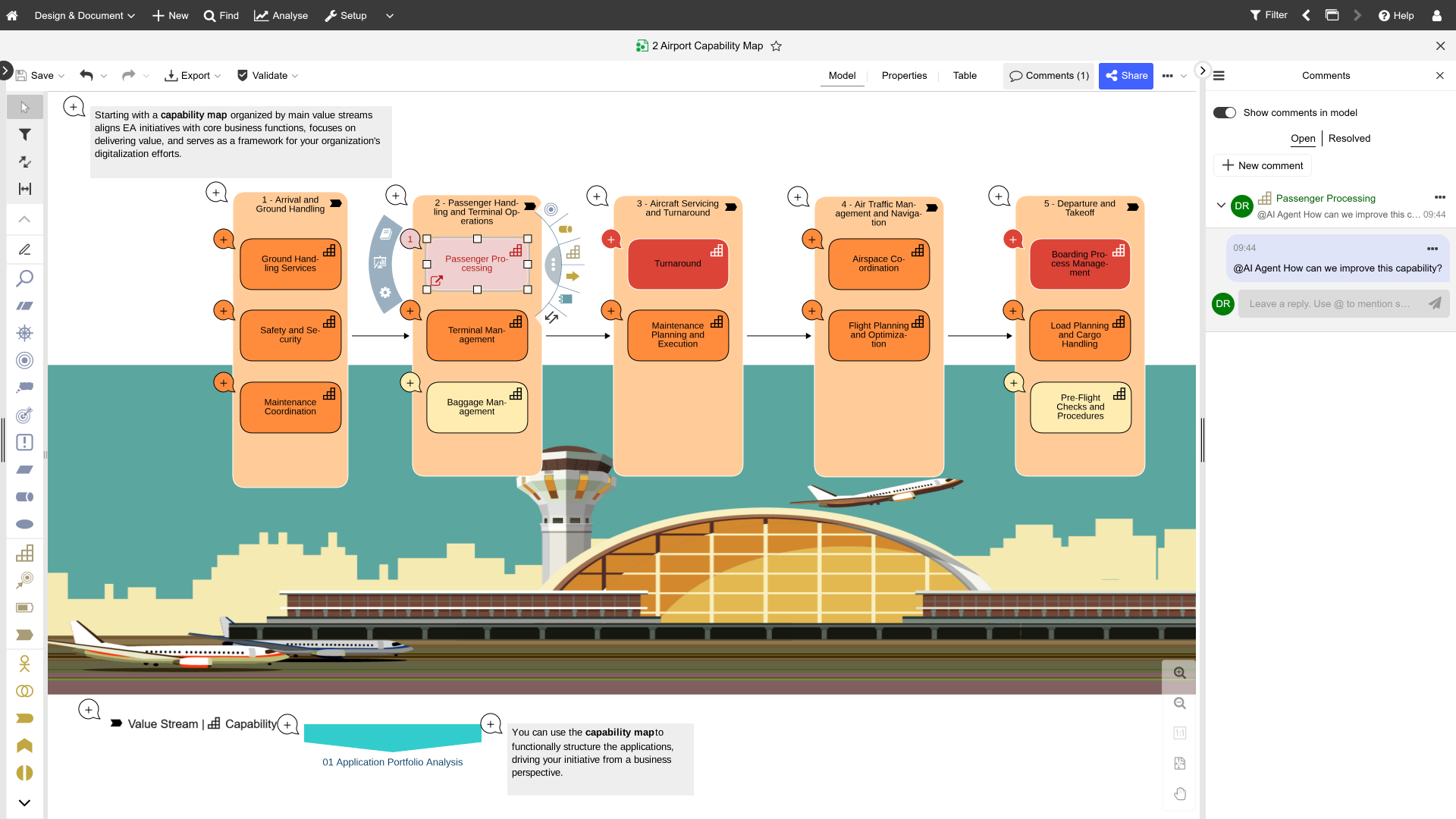
Task: Open the Table tab
Action: 964,75
